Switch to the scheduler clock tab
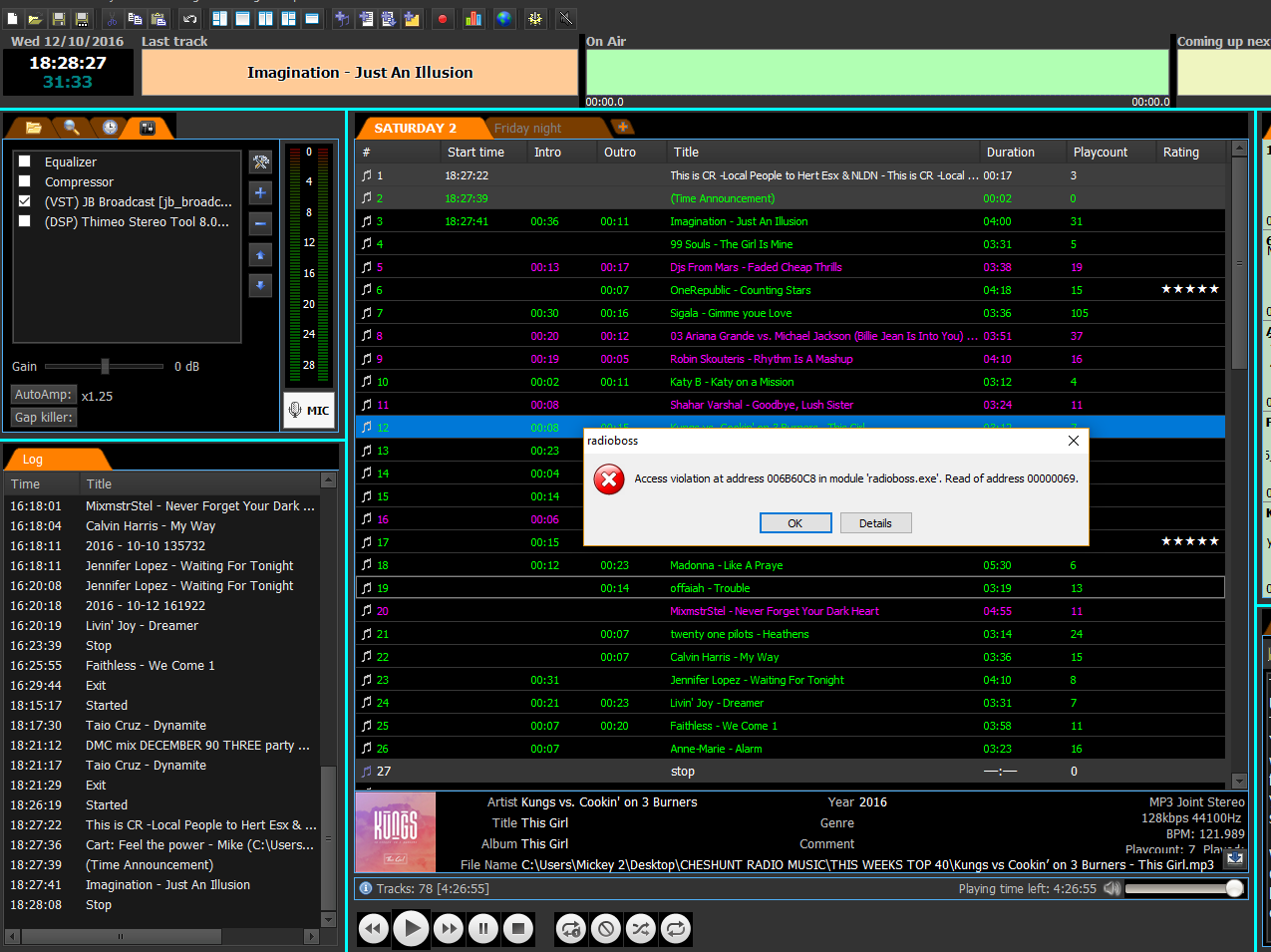This screenshot has width=1271, height=952. click(x=110, y=128)
